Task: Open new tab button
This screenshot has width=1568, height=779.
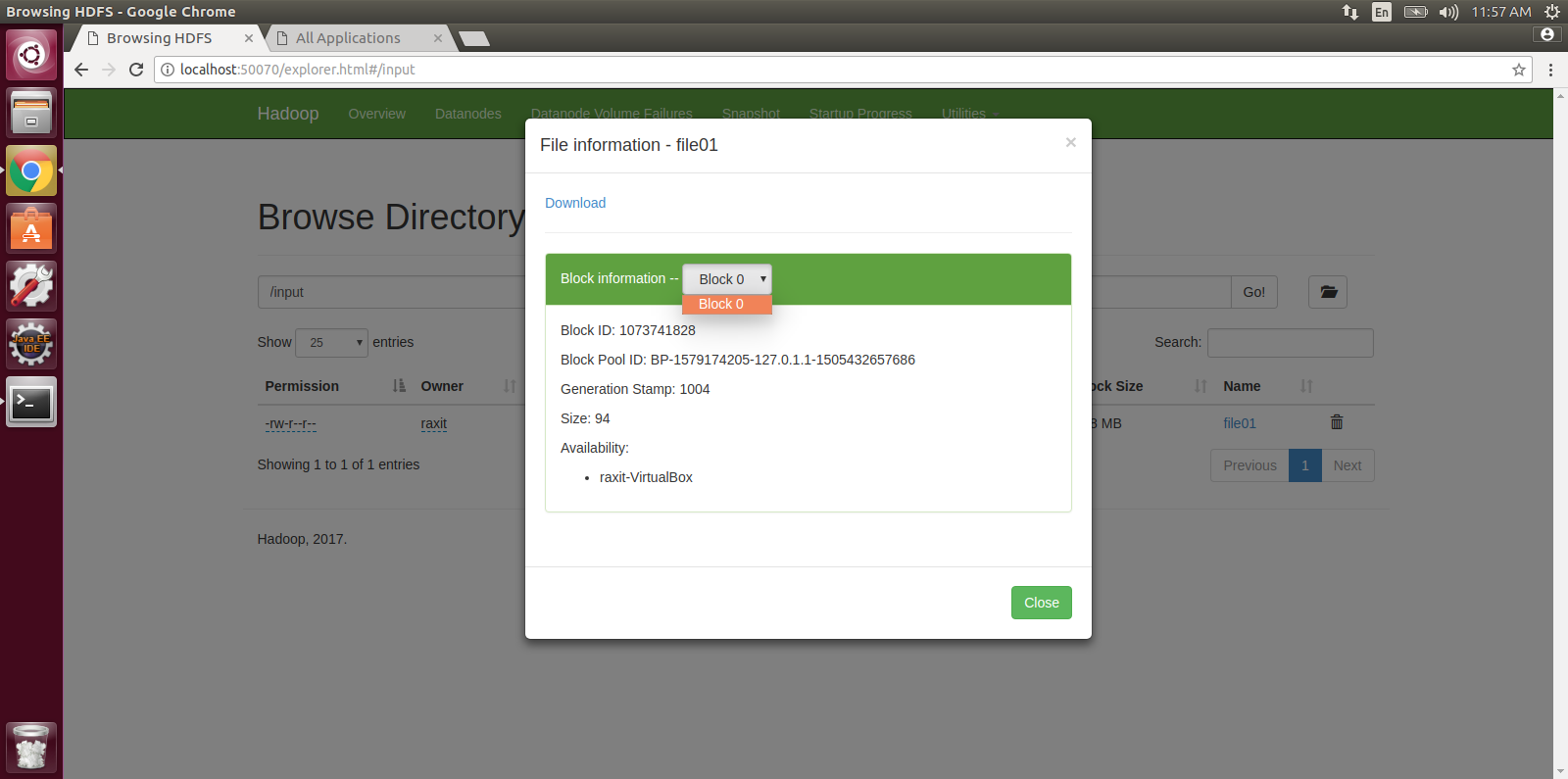Action: click(474, 39)
